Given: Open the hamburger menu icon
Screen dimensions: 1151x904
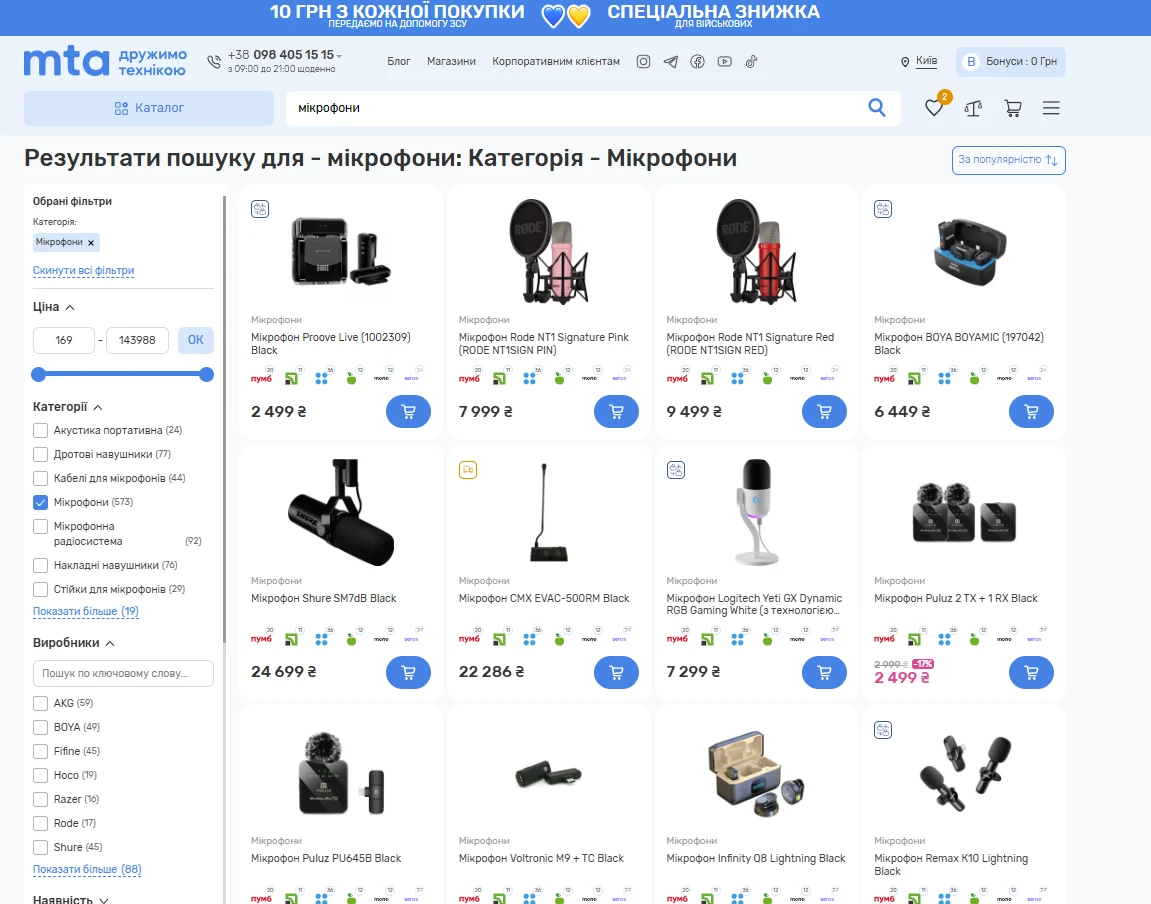Looking at the screenshot, I should [1051, 109].
